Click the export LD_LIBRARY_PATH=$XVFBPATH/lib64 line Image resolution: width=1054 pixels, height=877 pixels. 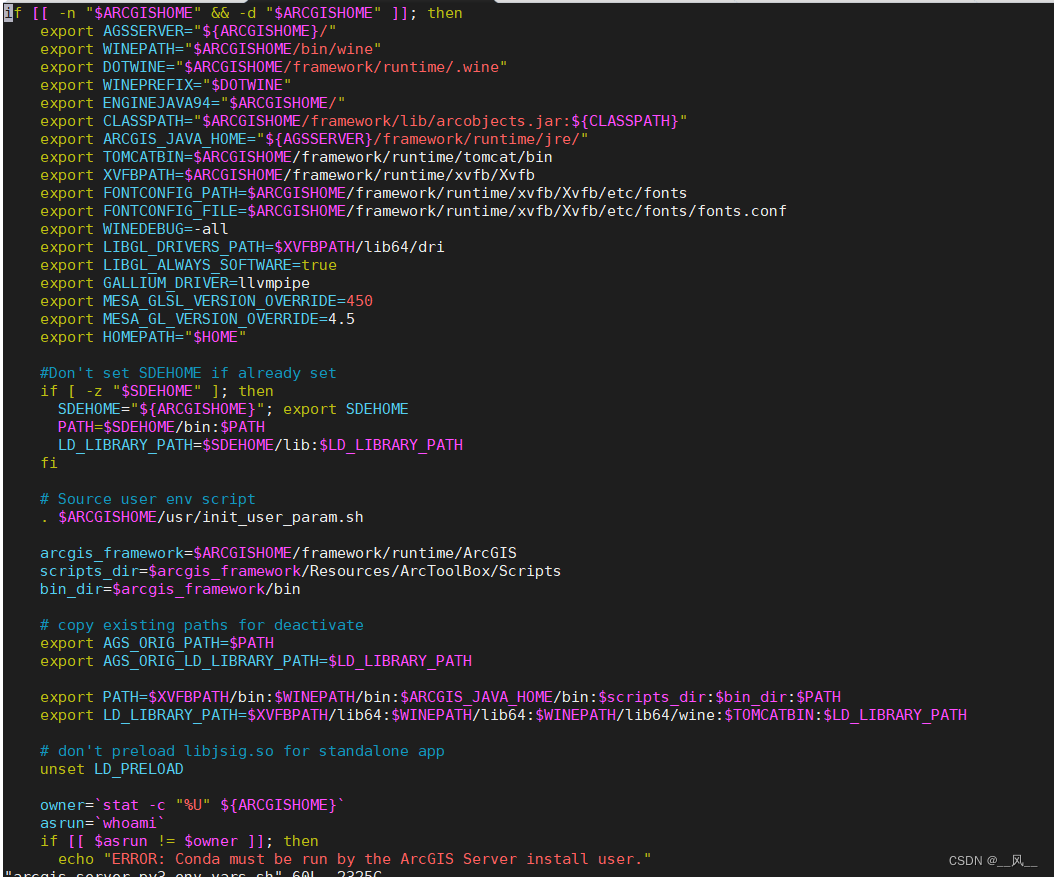pos(503,716)
